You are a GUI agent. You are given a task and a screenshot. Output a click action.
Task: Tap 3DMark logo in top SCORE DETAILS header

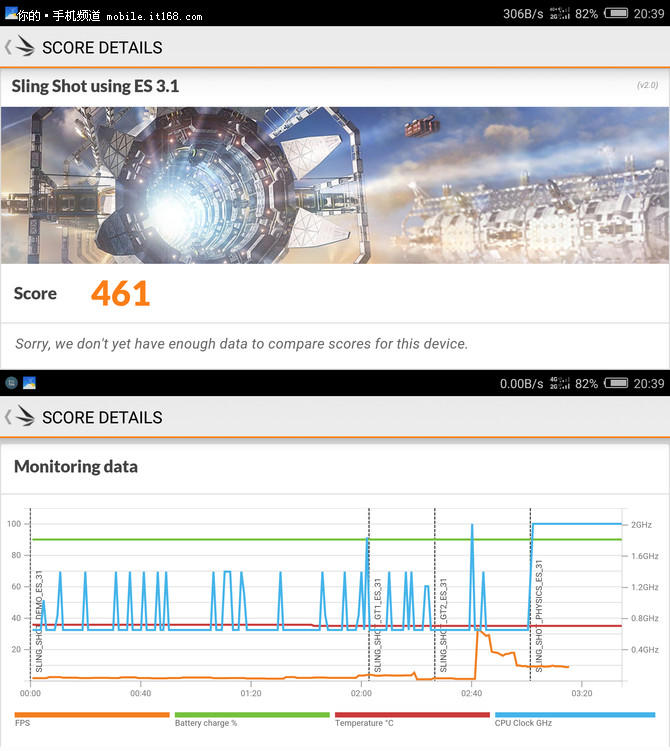(x=25, y=46)
